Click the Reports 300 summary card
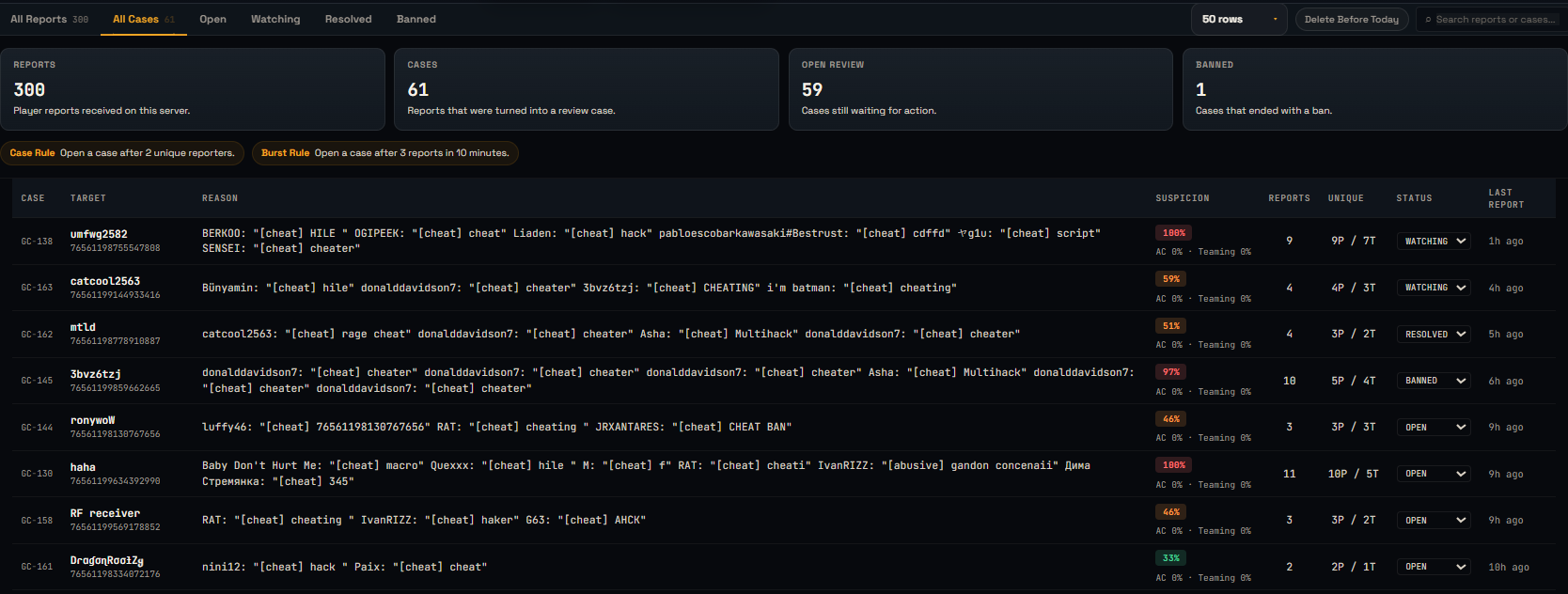 coord(193,89)
